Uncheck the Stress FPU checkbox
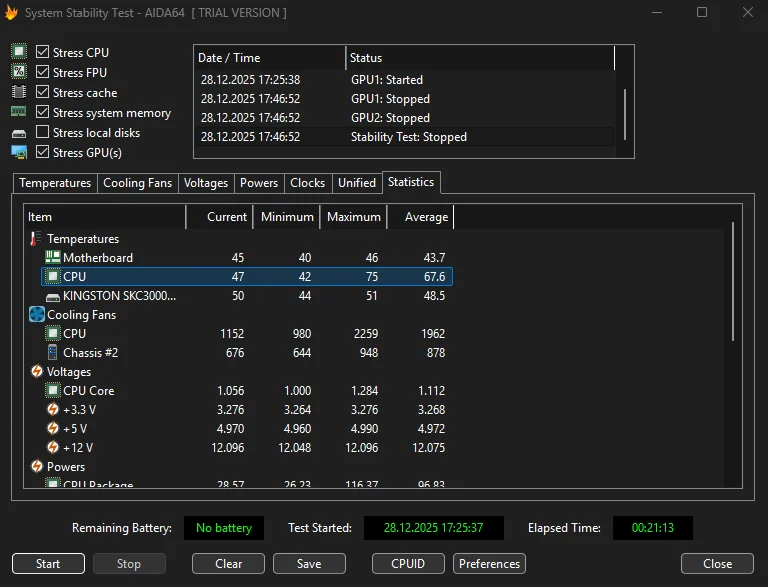 (x=43, y=72)
